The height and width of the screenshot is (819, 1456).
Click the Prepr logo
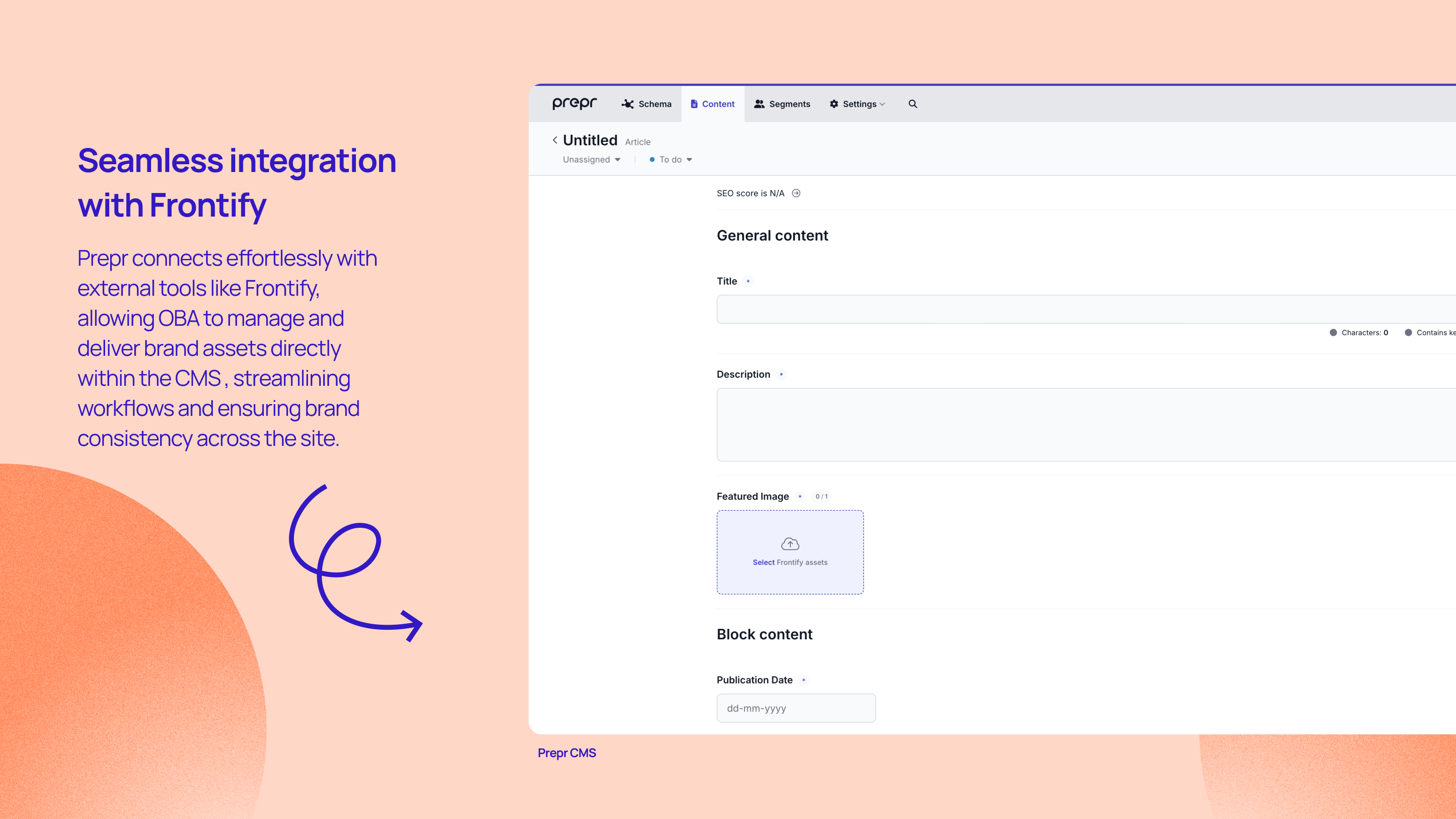pyautogui.click(x=574, y=103)
